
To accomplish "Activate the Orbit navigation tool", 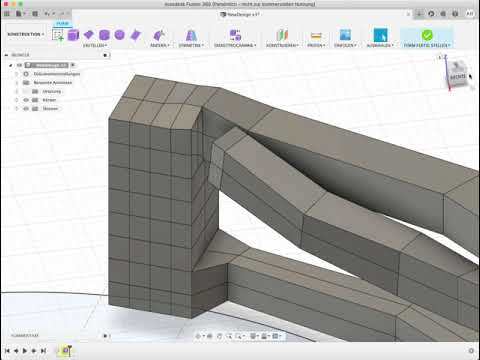I will [199, 336].
